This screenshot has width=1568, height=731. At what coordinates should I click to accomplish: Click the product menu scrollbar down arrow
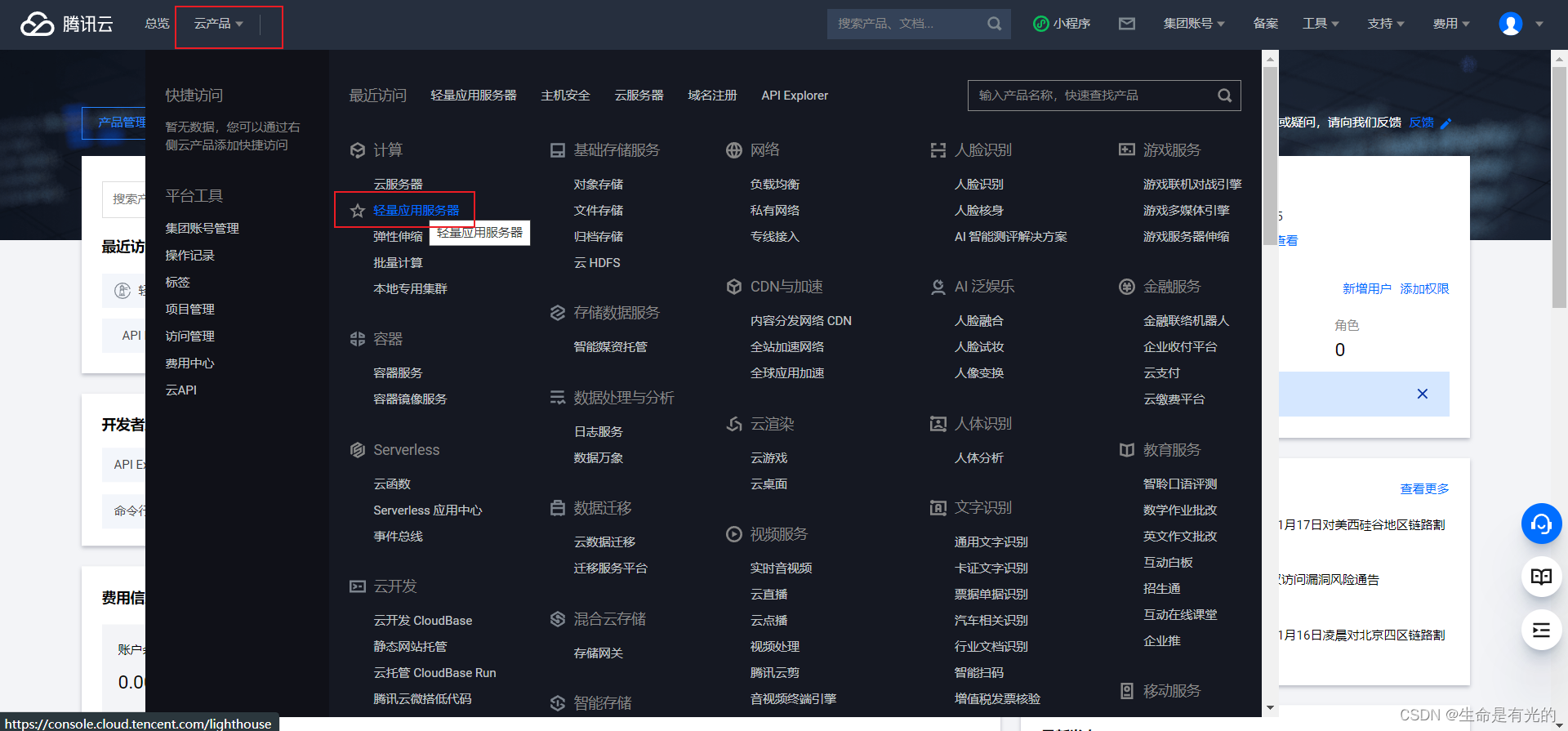click(x=1270, y=708)
